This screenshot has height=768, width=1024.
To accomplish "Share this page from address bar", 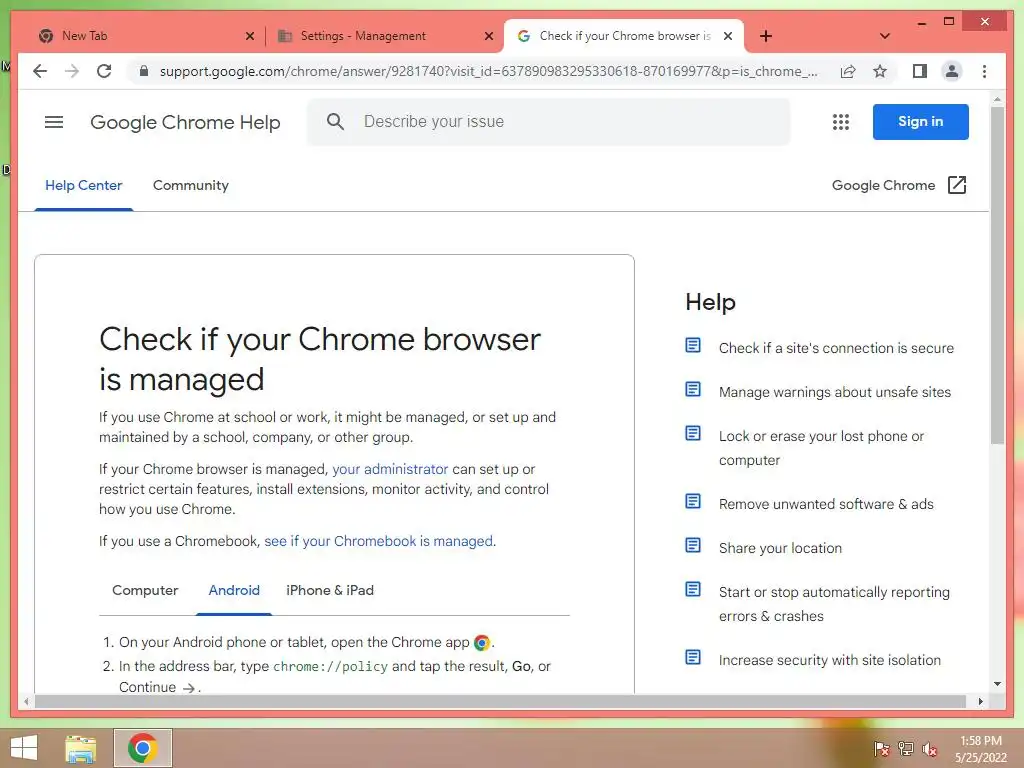I will click(x=848, y=71).
